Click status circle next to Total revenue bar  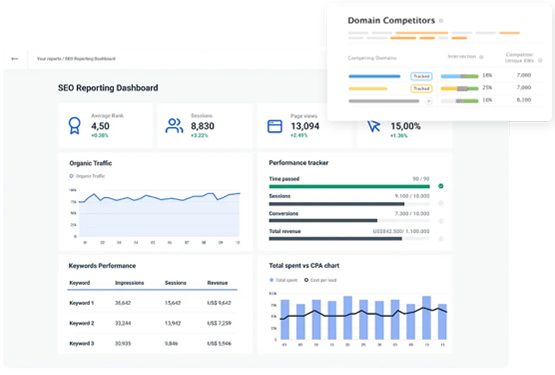(441, 239)
